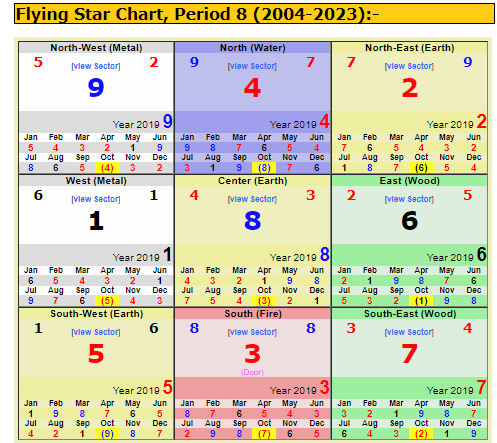Screen dimensions: 497x443
Task: Click the South-East (Wood) header
Action: (x=410, y=314)
